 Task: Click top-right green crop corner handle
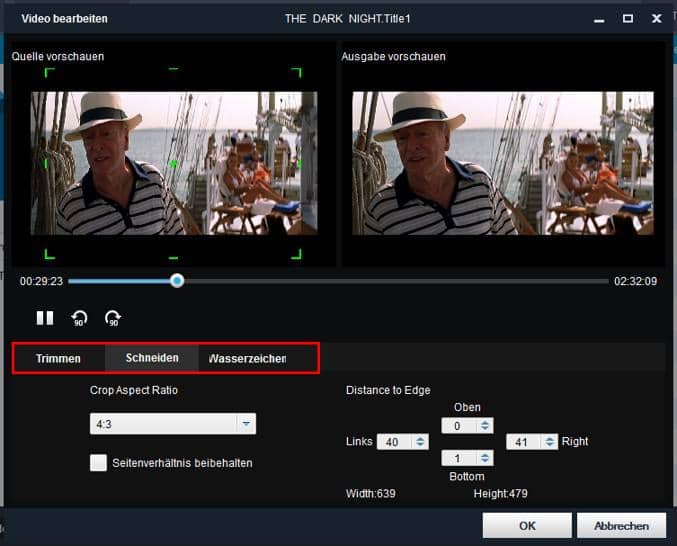(x=297, y=72)
